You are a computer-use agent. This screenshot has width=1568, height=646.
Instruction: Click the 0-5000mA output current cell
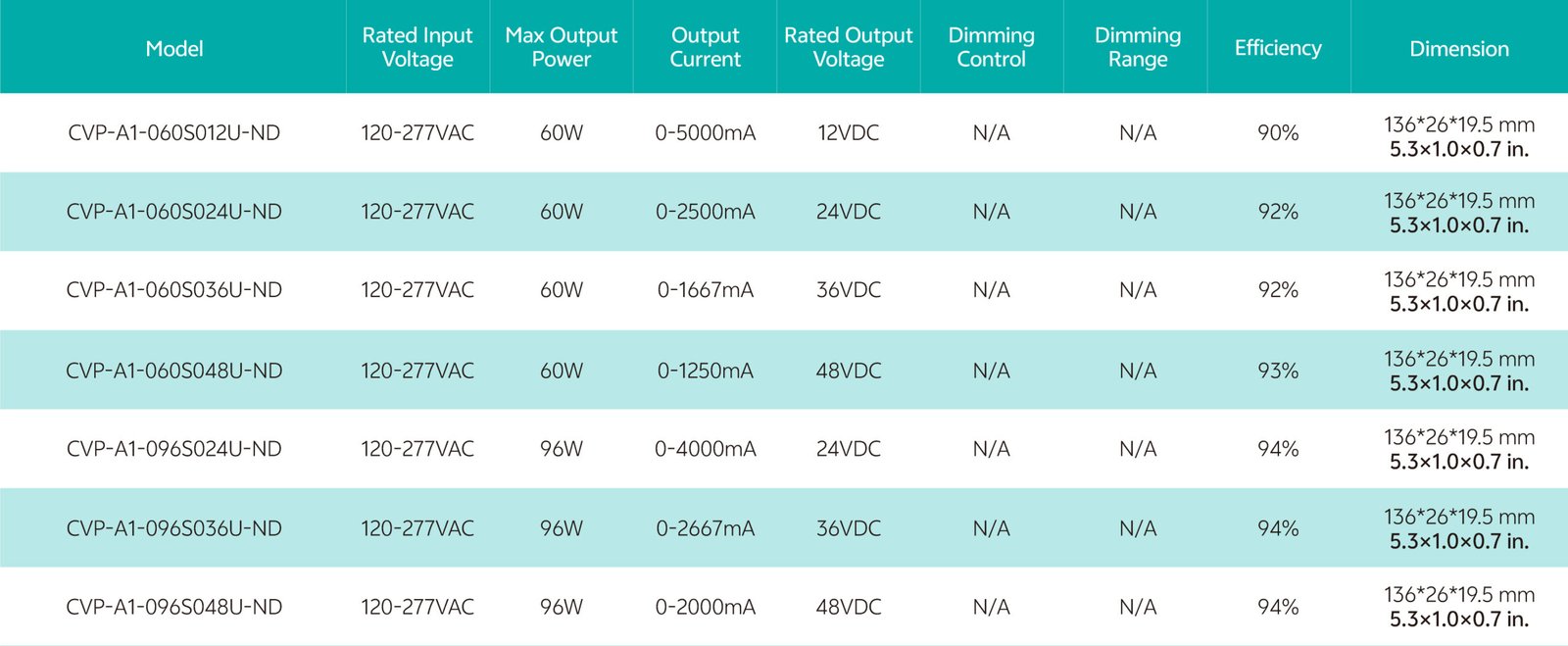coord(705,133)
